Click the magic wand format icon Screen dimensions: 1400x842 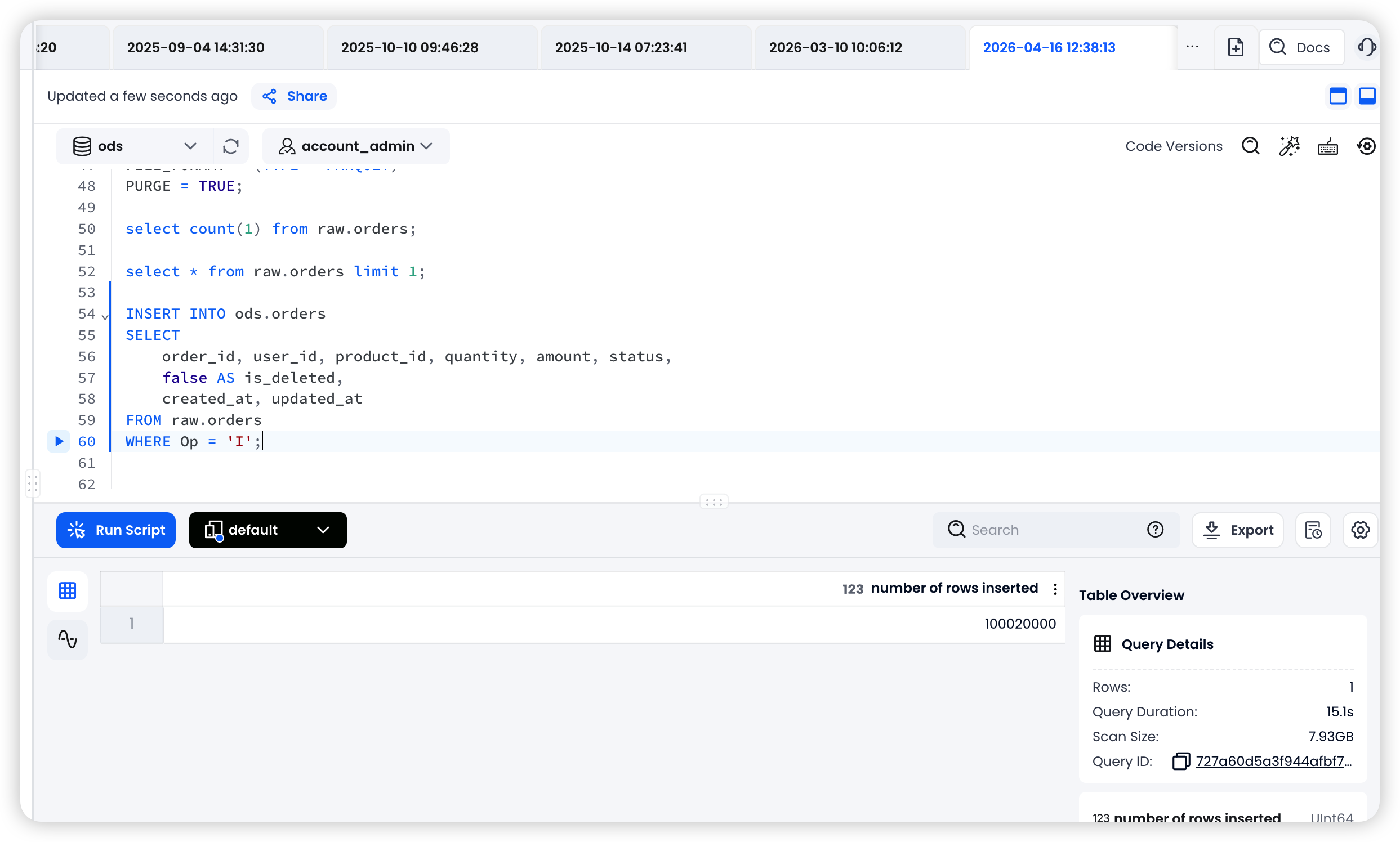coord(1288,146)
